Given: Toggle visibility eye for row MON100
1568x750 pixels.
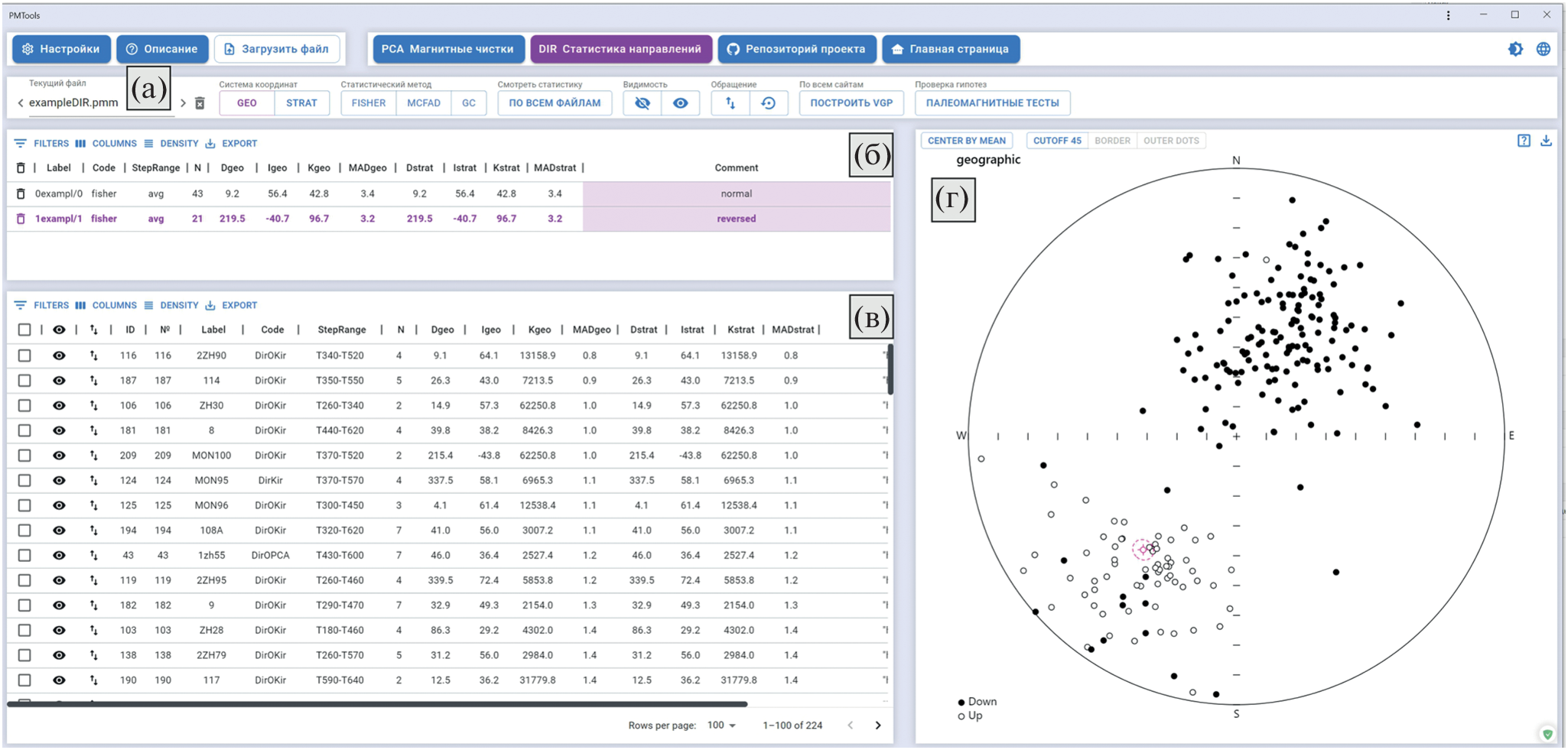Looking at the screenshot, I should click(x=59, y=456).
